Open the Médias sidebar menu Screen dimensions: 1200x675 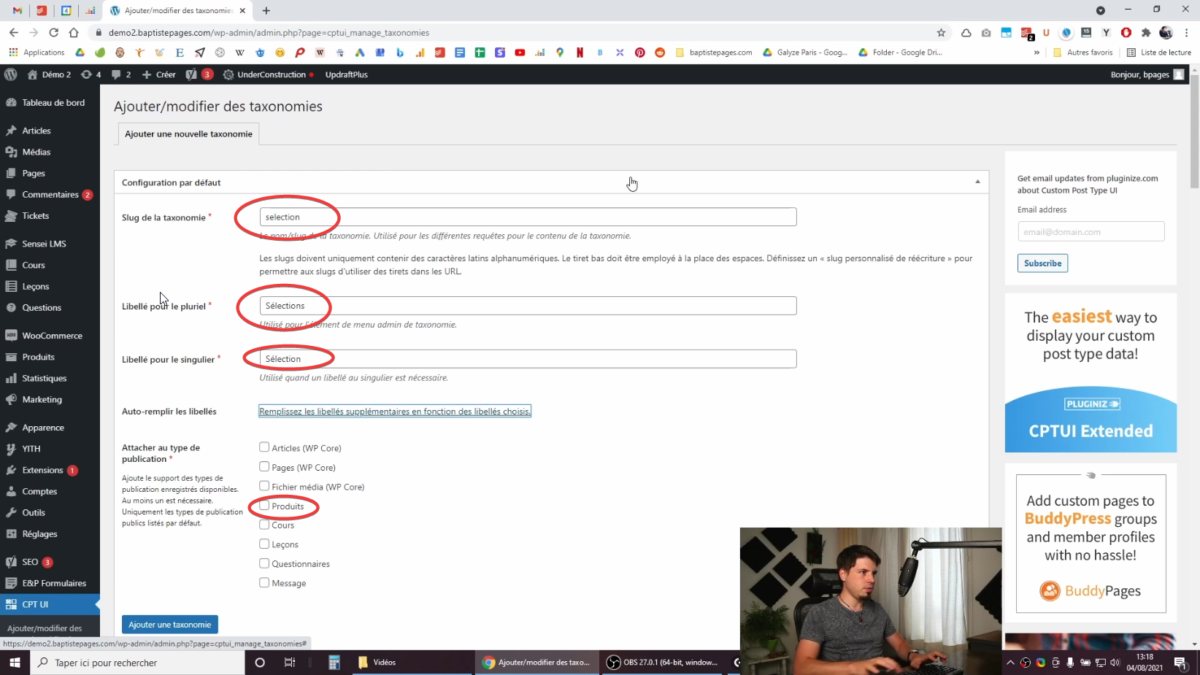36,152
